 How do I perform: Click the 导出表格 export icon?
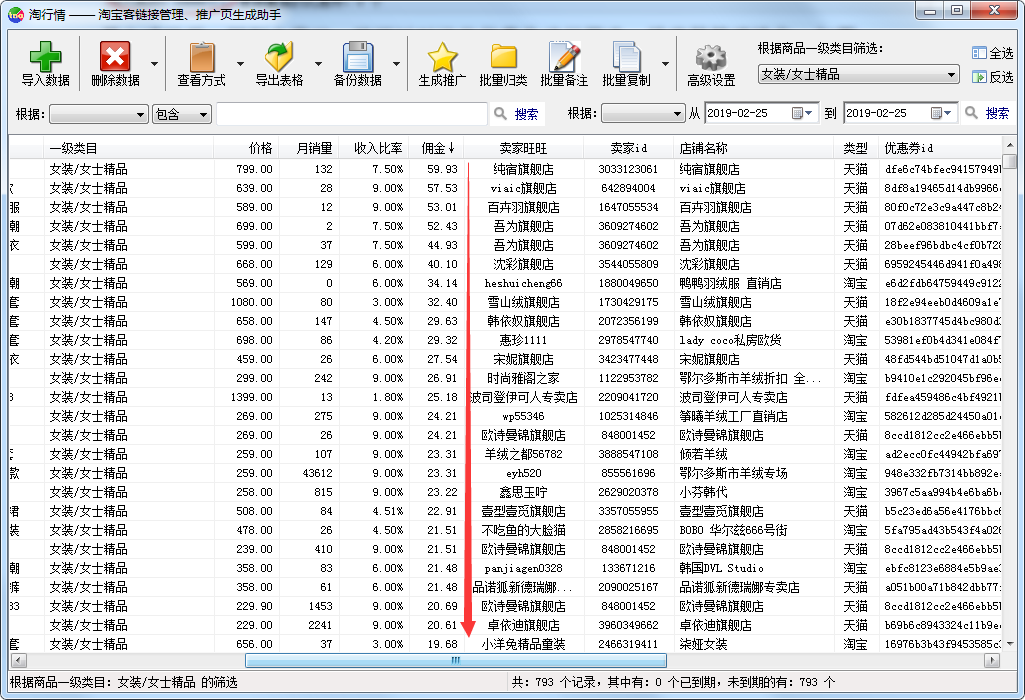[279, 56]
